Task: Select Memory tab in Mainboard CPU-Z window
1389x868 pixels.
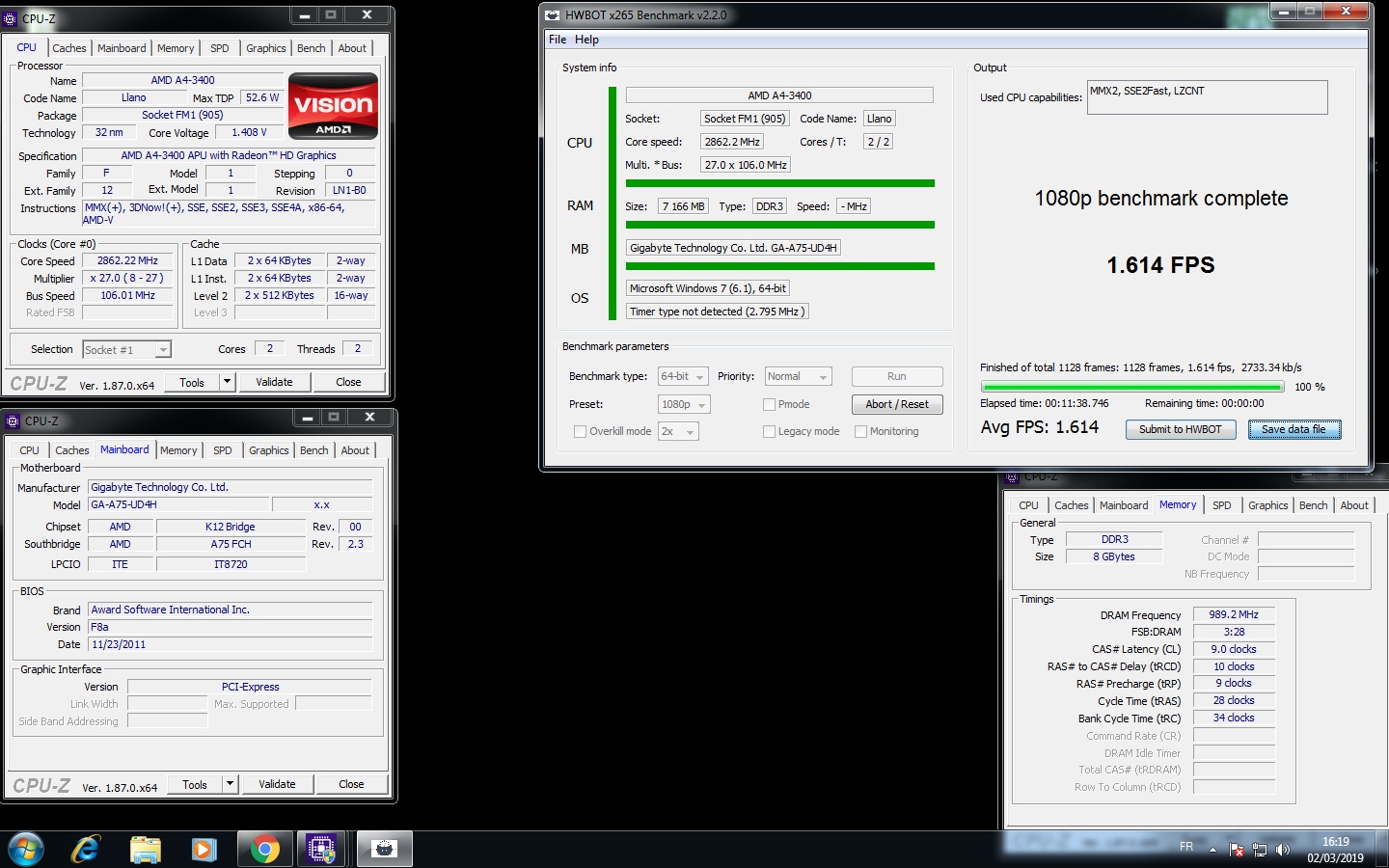Action: coord(178,450)
